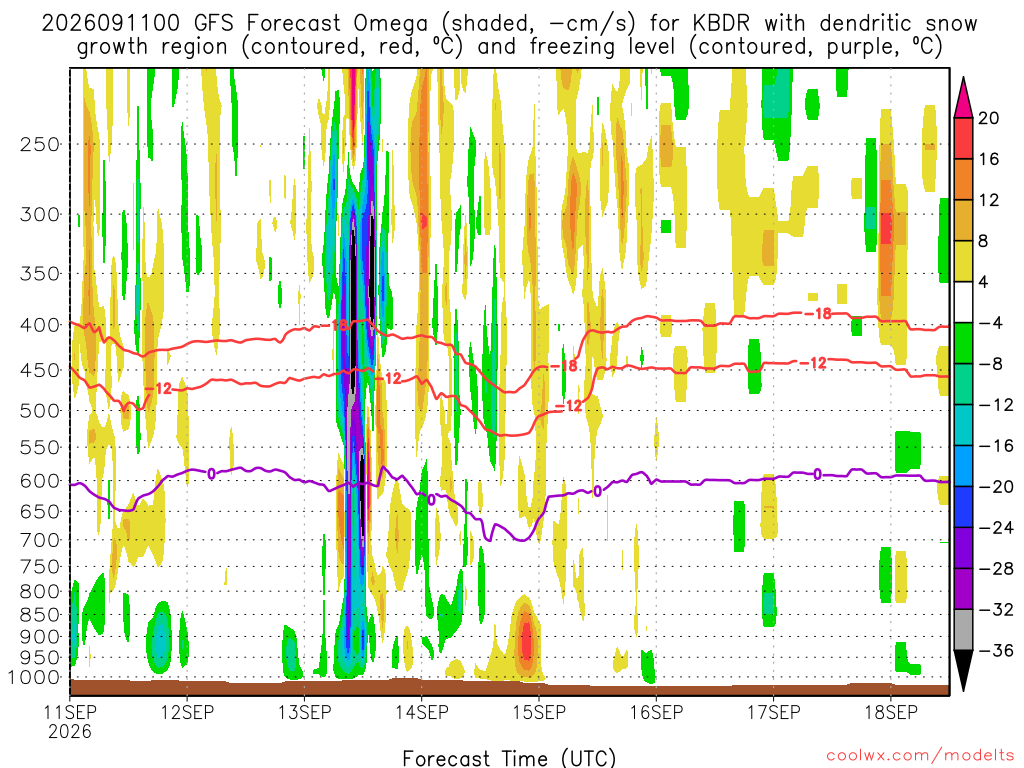Click the black downward arrow below colorbar
The image size is (1024, 768).
point(963,670)
